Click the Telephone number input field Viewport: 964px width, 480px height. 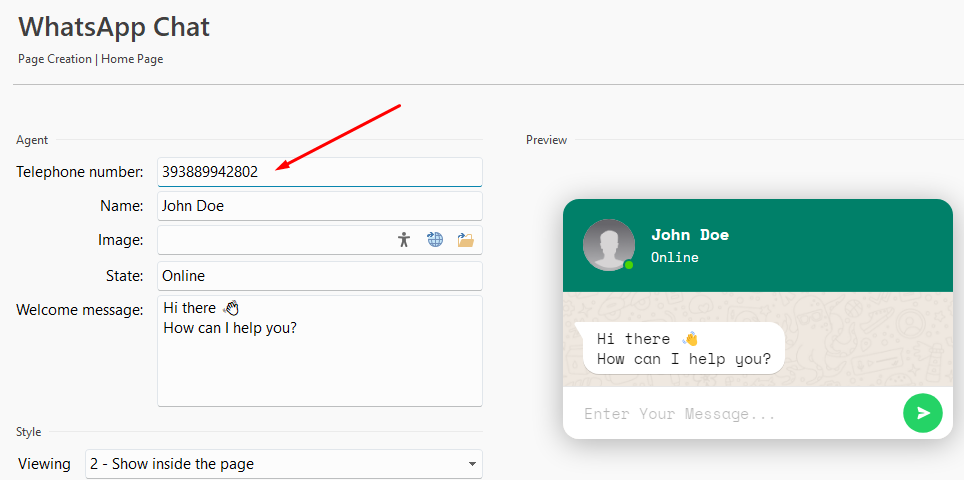click(x=320, y=172)
